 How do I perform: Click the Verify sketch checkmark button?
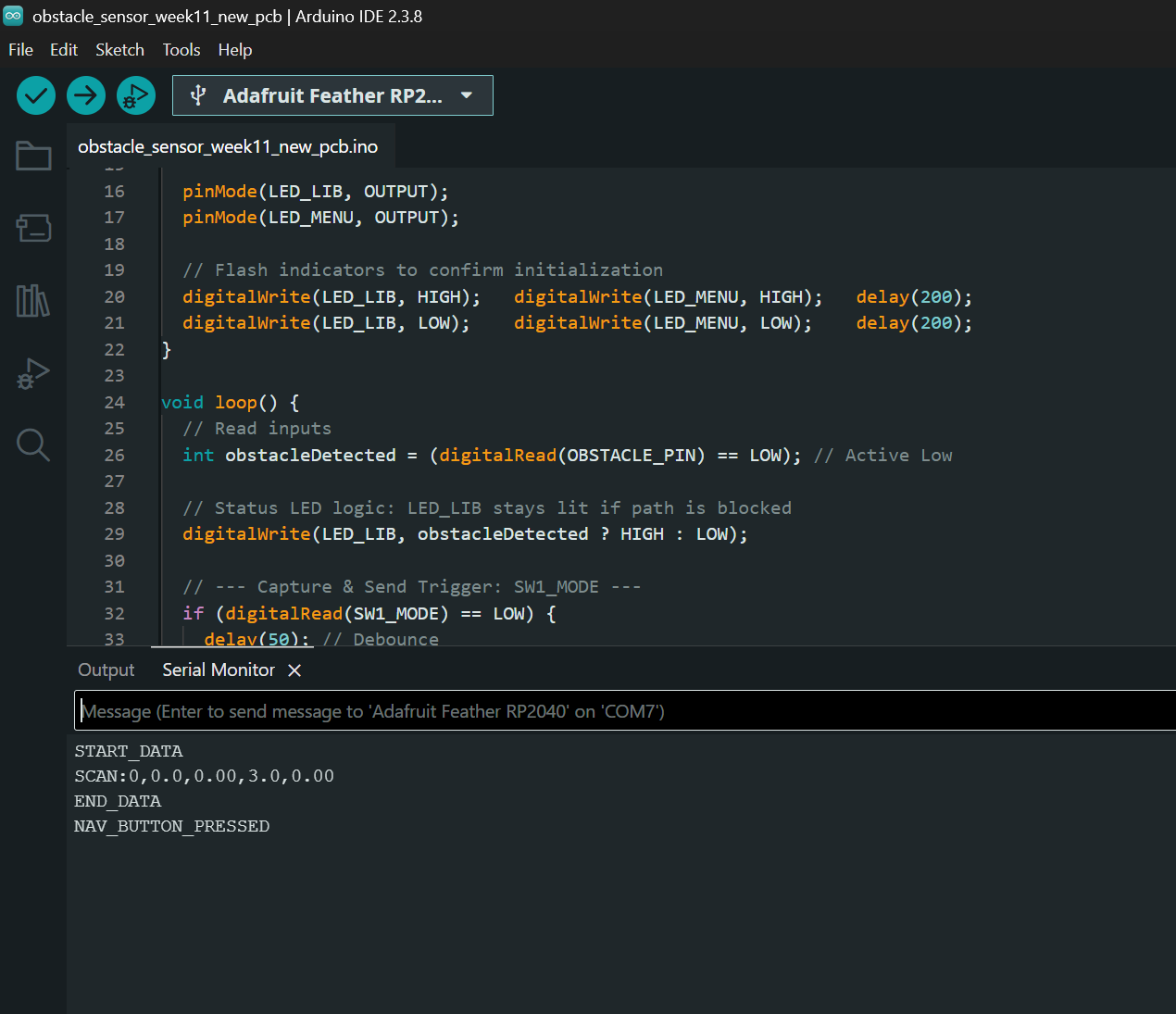tap(36, 95)
